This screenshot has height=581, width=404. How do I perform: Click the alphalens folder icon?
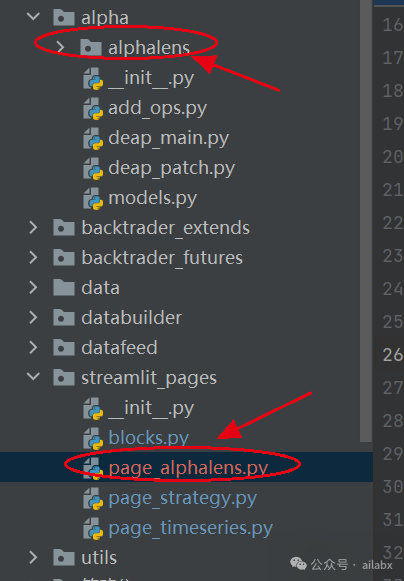91,47
